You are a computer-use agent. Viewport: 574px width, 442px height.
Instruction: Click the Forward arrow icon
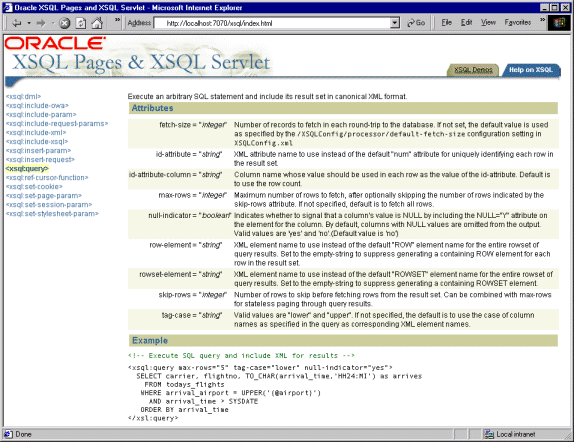coord(41,23)
